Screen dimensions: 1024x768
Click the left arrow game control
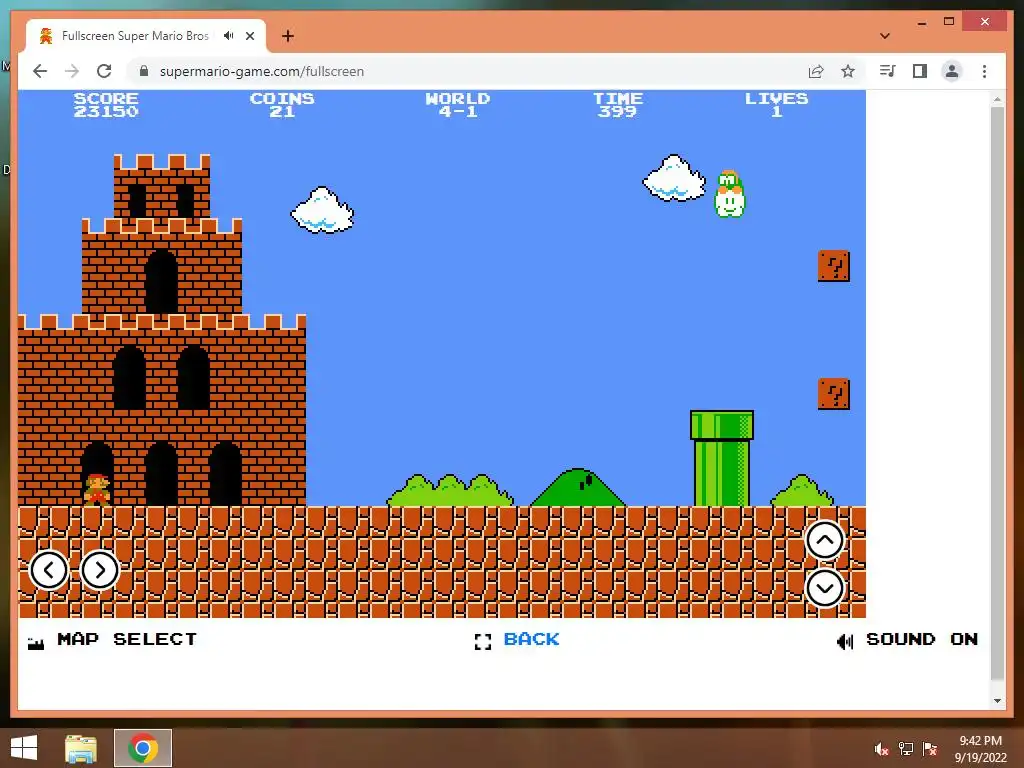click(x=49, y=570)
